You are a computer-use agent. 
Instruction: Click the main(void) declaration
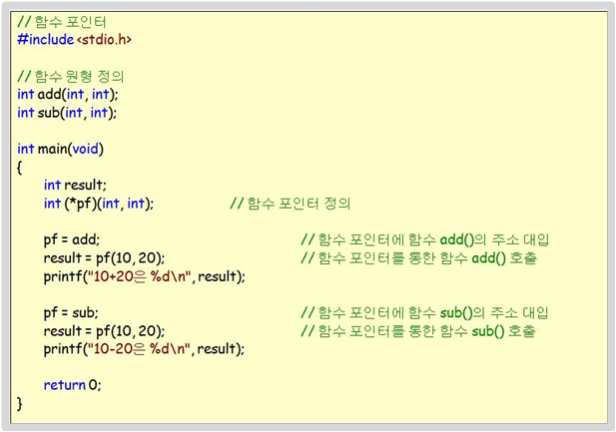pos(60,149)
